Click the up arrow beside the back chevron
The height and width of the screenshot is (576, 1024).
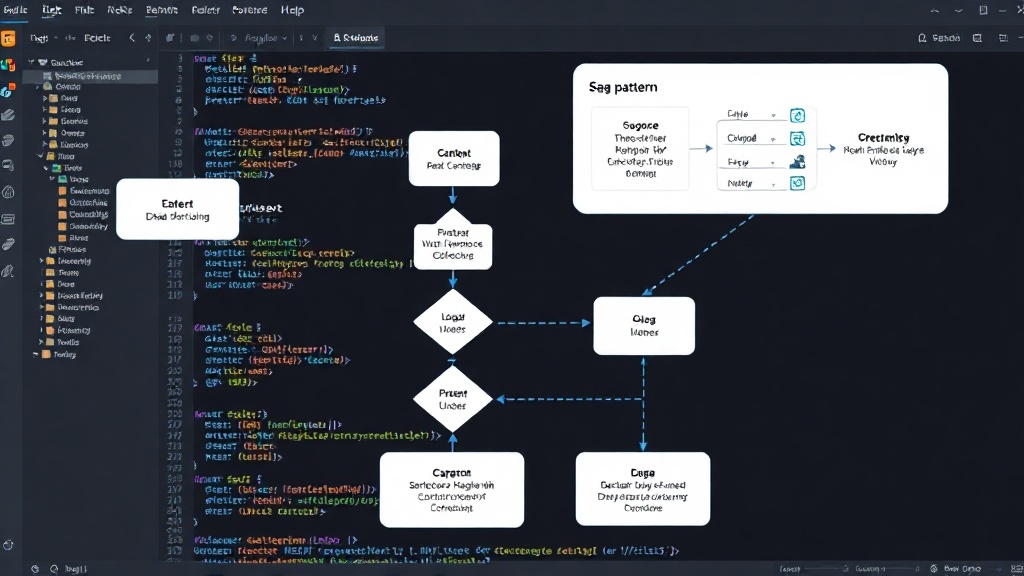148,38
